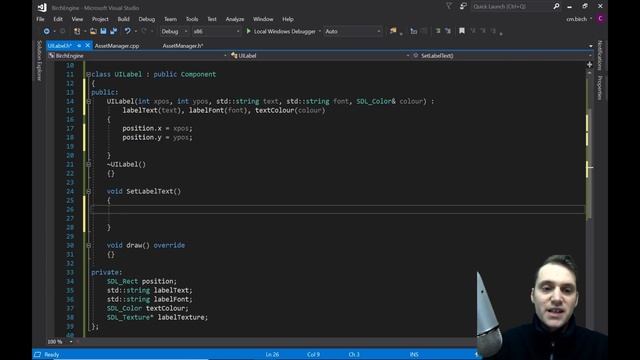Image resolution: width=640 pixels, height=360 pixels.
Task: Click the status bar Ready icon
Action: [37, 354]
